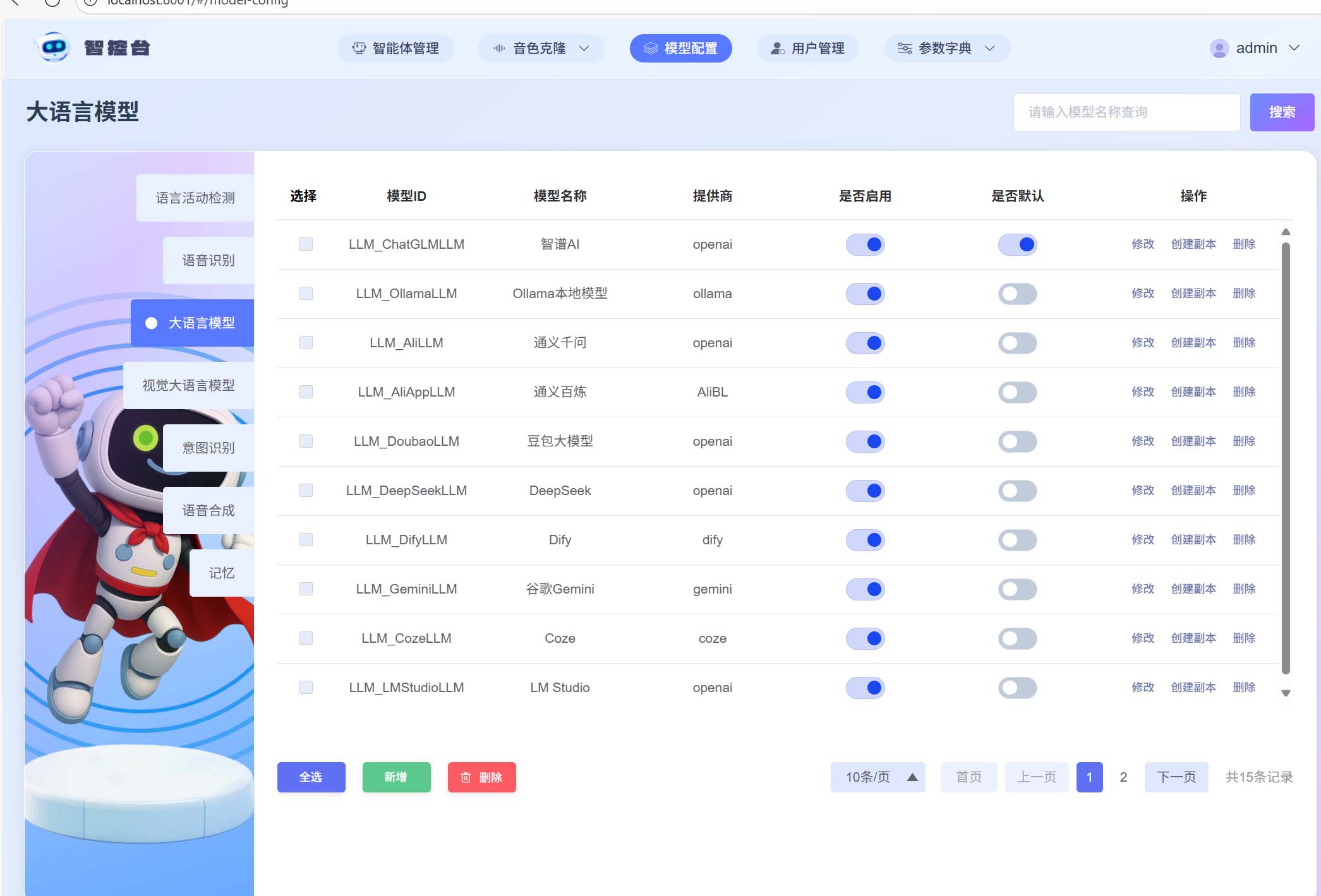Image resolution: width=1321 pixels, height=896 pixels.
Task: Click the 用户管理 person icon
Action: coord(778,48)
